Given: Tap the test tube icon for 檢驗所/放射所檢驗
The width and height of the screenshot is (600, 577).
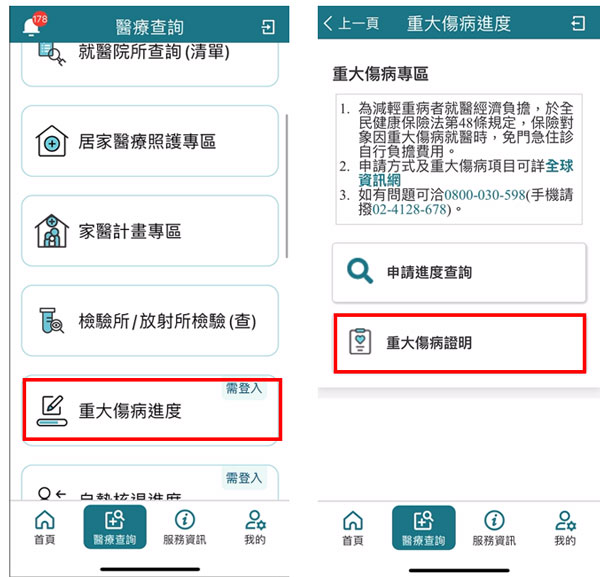Looking at the screenshot, I should click(x=51, y=320).
